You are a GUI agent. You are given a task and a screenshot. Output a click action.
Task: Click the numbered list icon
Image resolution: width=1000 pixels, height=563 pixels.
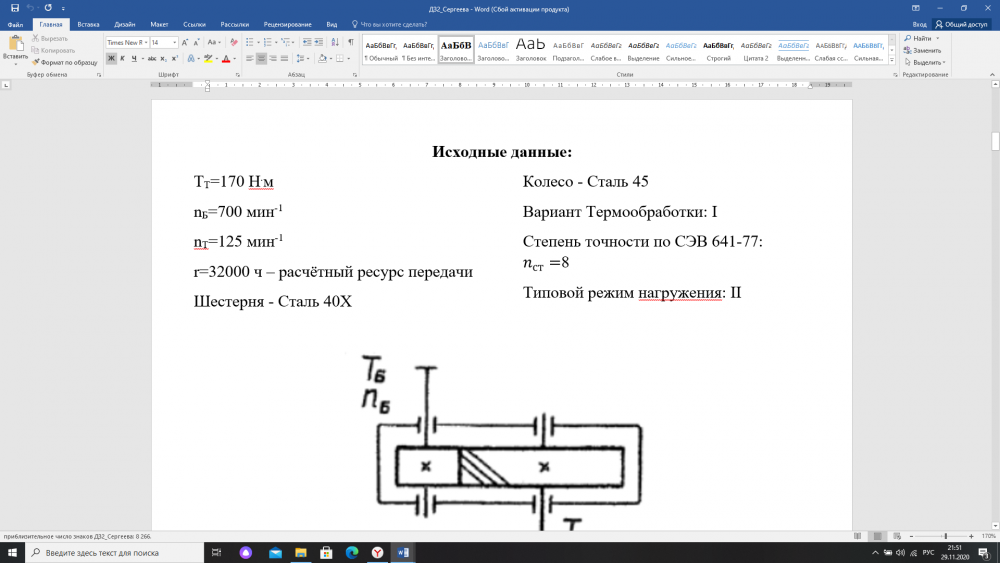click(267, 43)
